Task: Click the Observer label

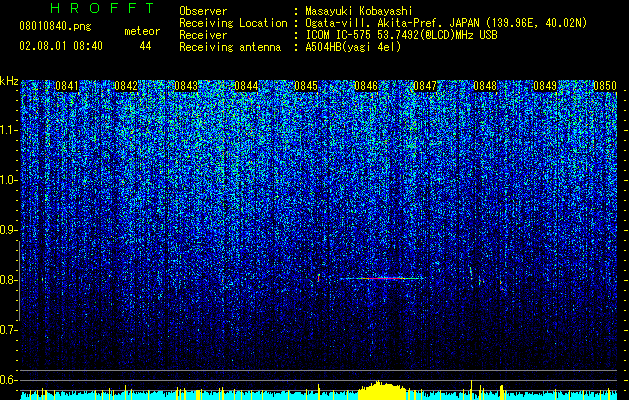Action: point(203,11)
